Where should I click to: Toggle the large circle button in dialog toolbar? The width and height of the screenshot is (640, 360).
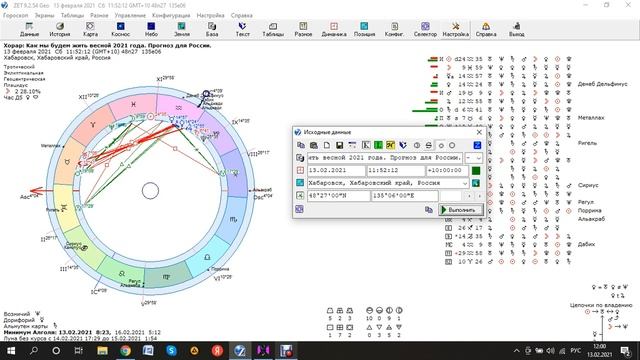pos(452,145)
